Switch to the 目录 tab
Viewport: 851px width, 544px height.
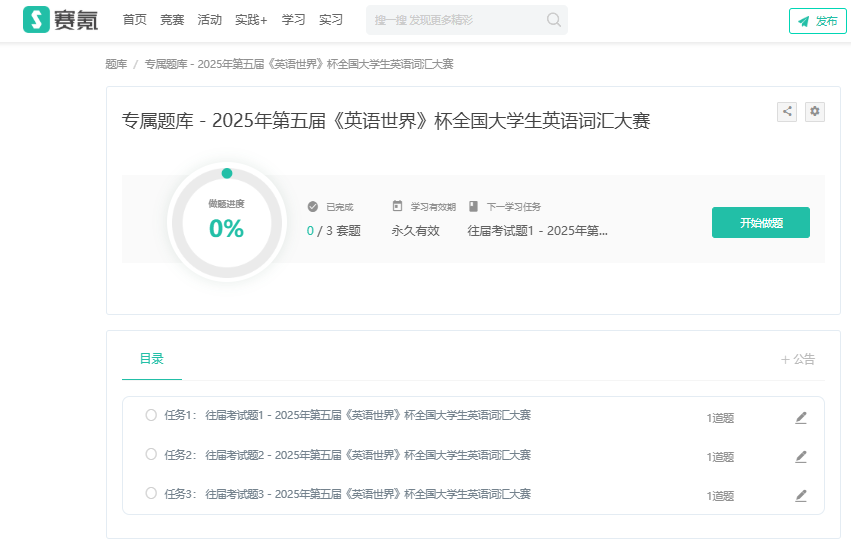tap(151, 359)
